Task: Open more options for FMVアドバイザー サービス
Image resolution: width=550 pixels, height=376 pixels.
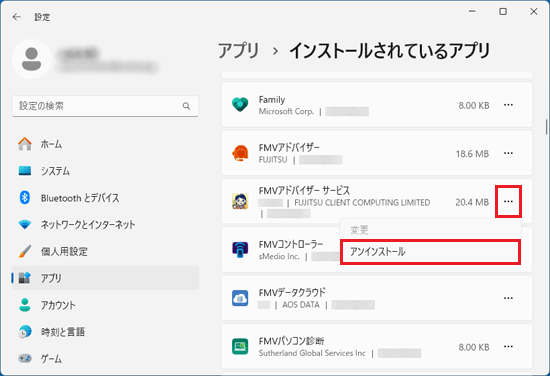Action: pos(508,201)
